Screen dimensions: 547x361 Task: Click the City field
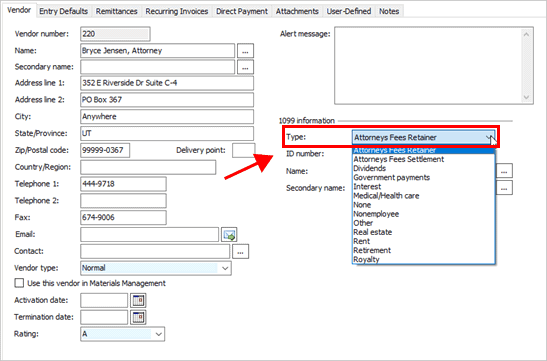167,116
